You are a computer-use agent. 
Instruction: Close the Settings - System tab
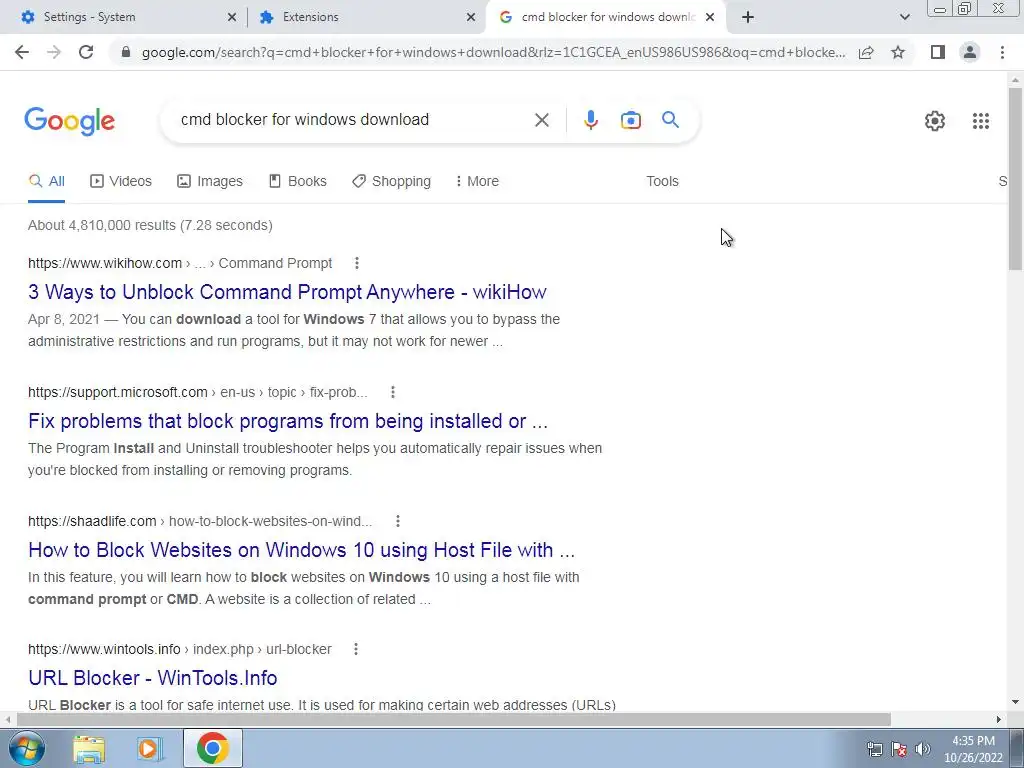[232, 18]
